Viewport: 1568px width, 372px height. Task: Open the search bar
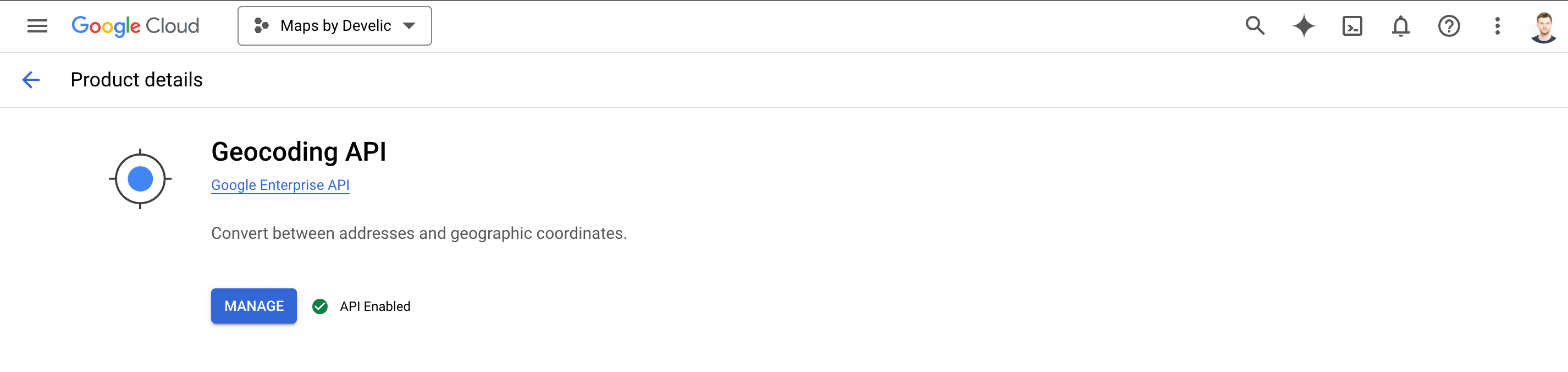pyautogui.click(x=1255, y=25)
